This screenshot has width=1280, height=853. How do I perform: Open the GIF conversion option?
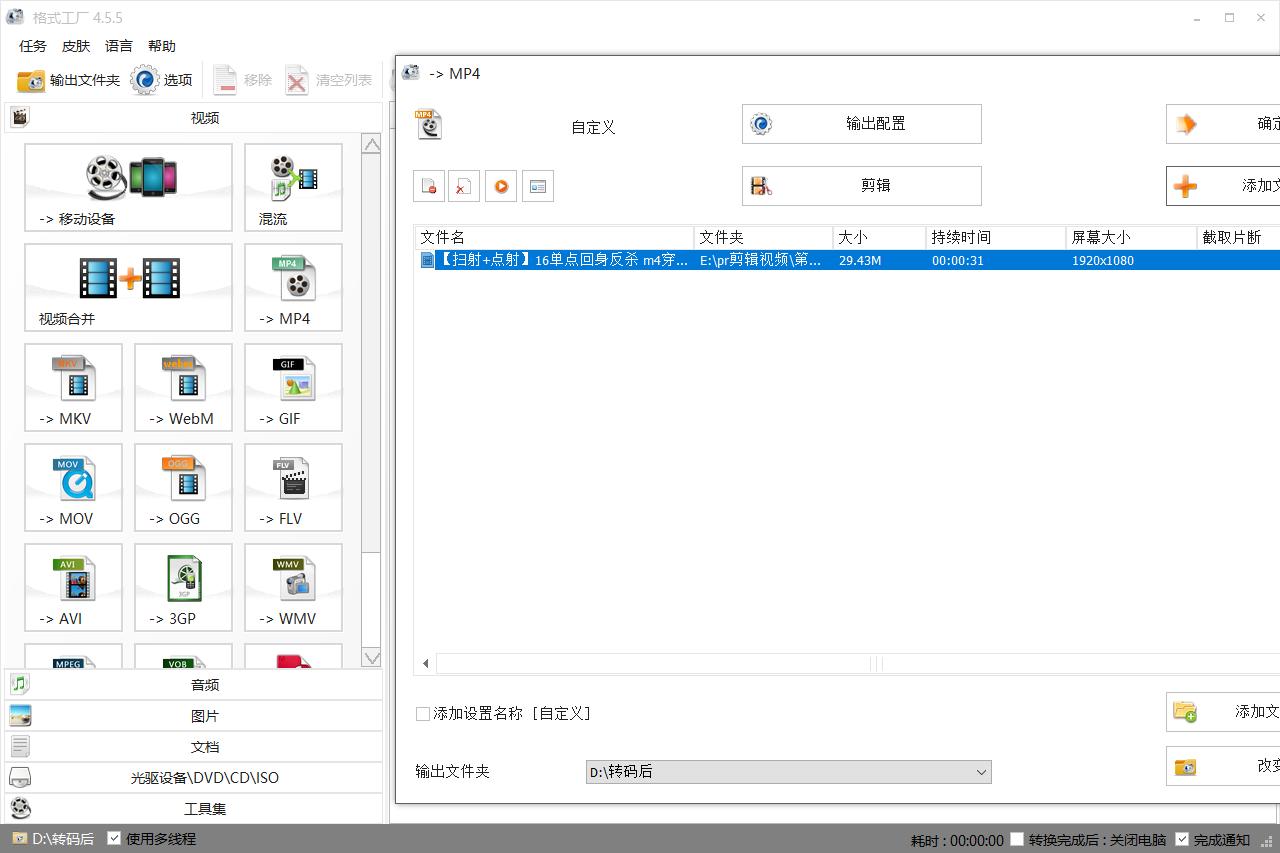tap(293, 387)
